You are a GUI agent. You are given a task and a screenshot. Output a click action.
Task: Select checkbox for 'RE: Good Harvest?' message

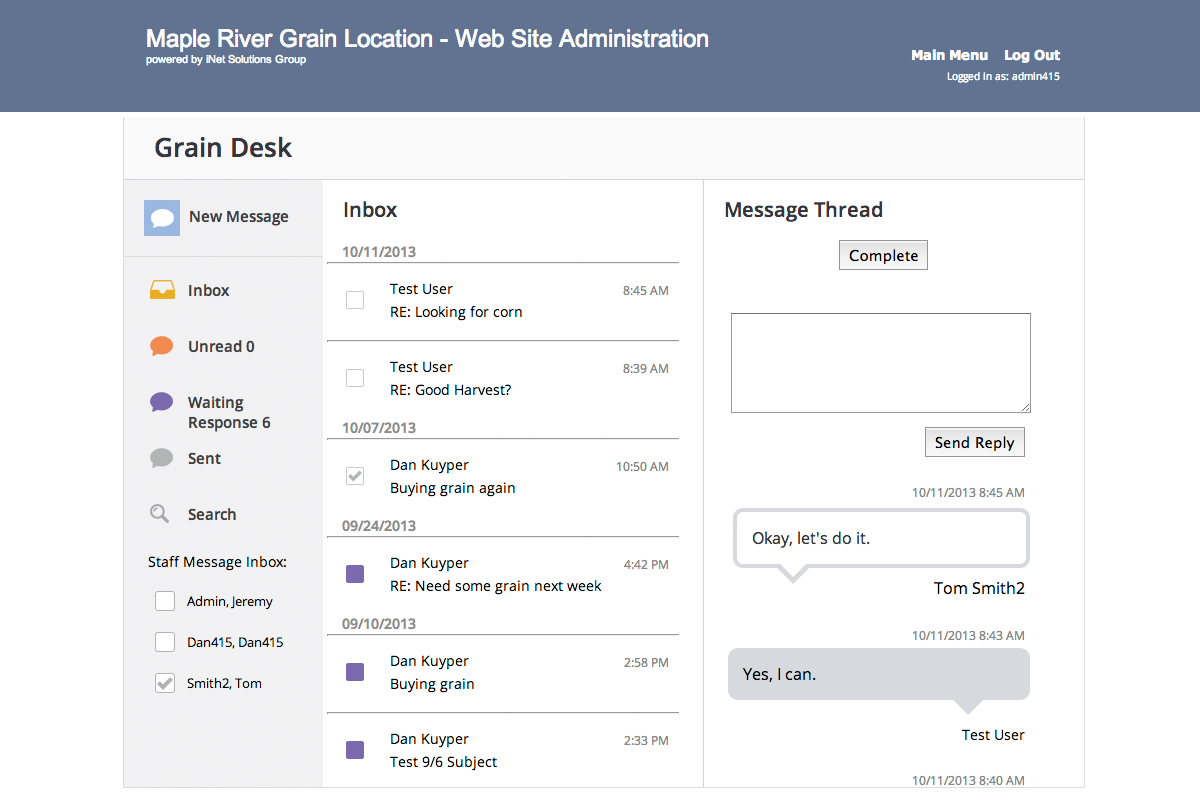point(355,378)
